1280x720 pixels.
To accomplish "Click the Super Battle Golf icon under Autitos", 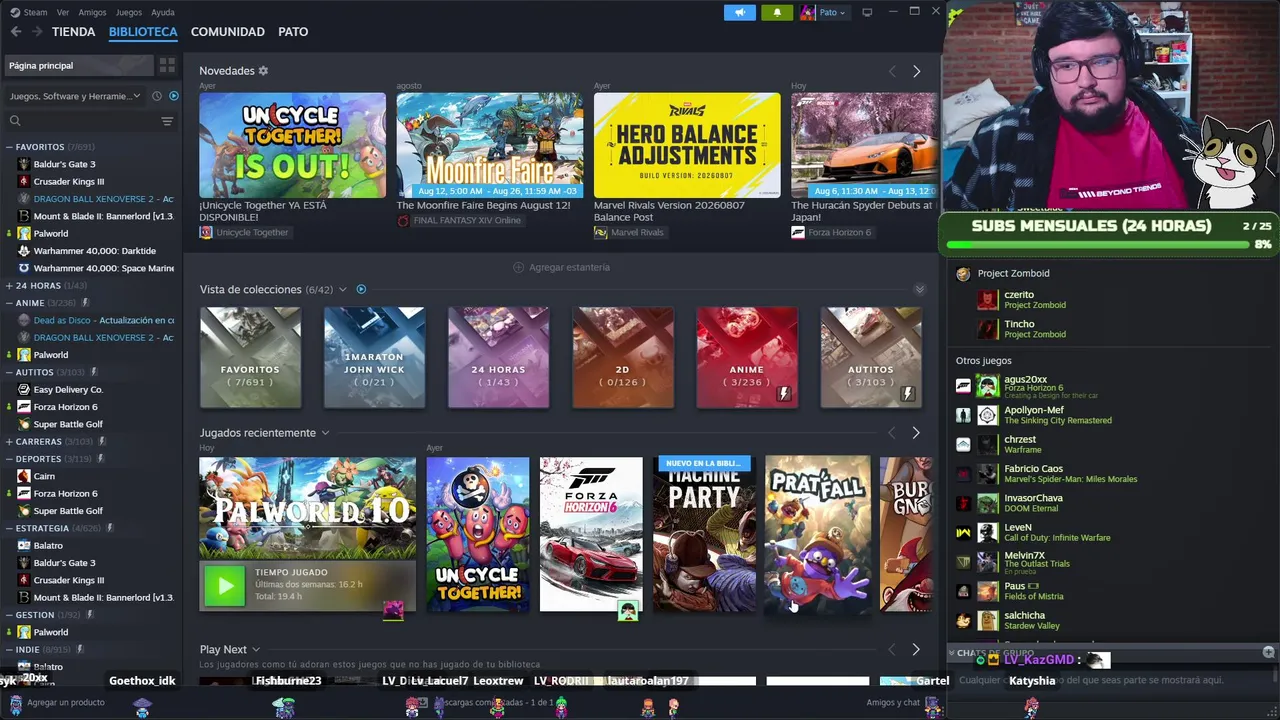I will [24, 424].
